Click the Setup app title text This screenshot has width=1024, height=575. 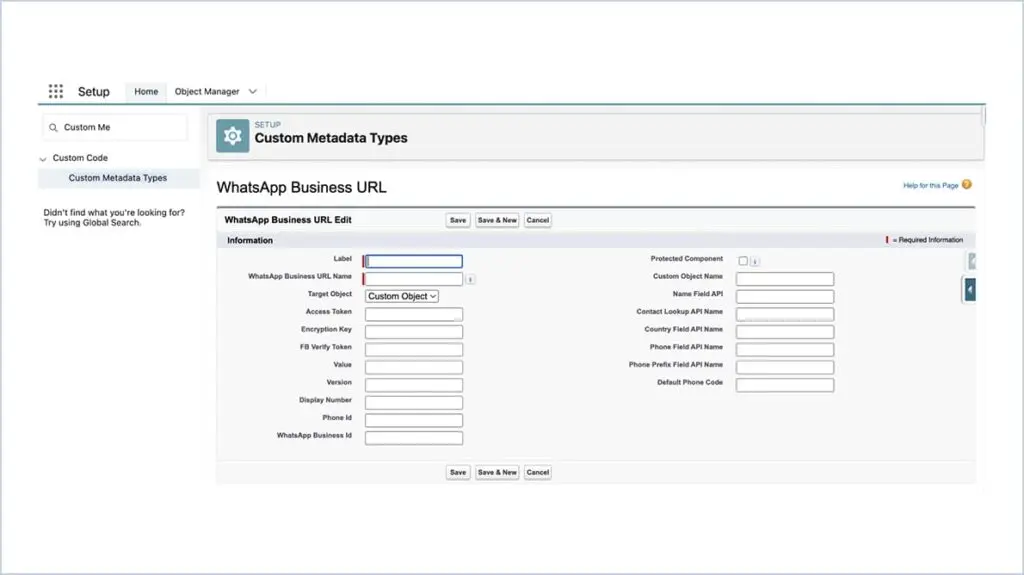tap(93, 91)
